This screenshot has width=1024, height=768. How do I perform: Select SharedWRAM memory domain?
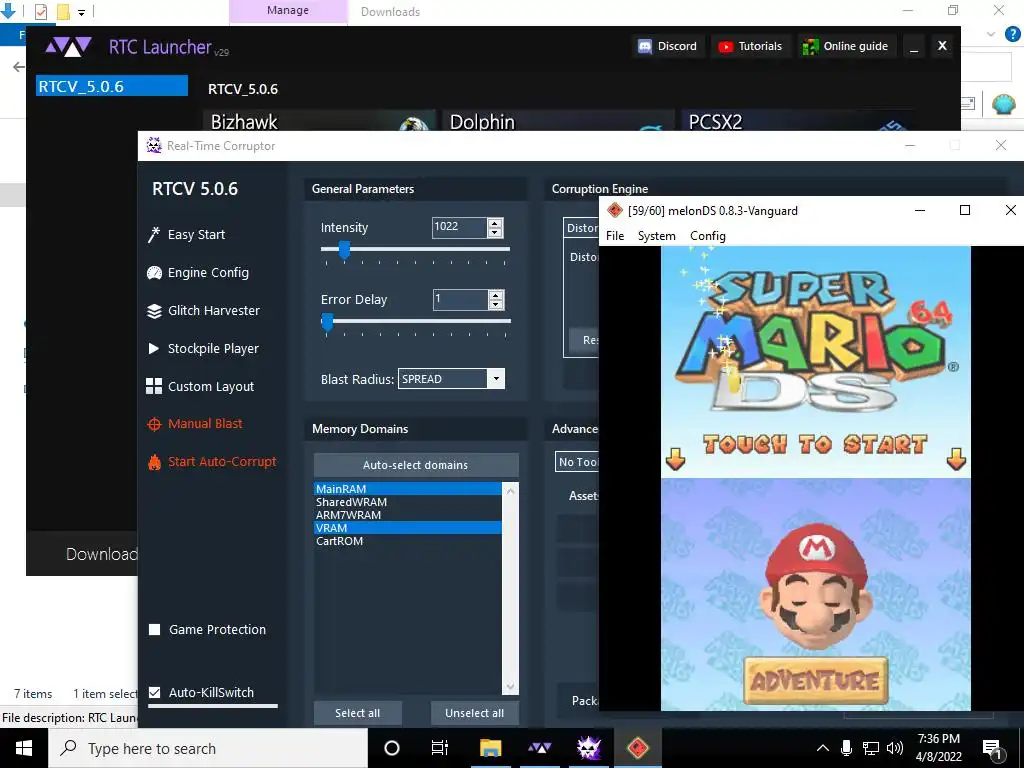pos(408,502)
